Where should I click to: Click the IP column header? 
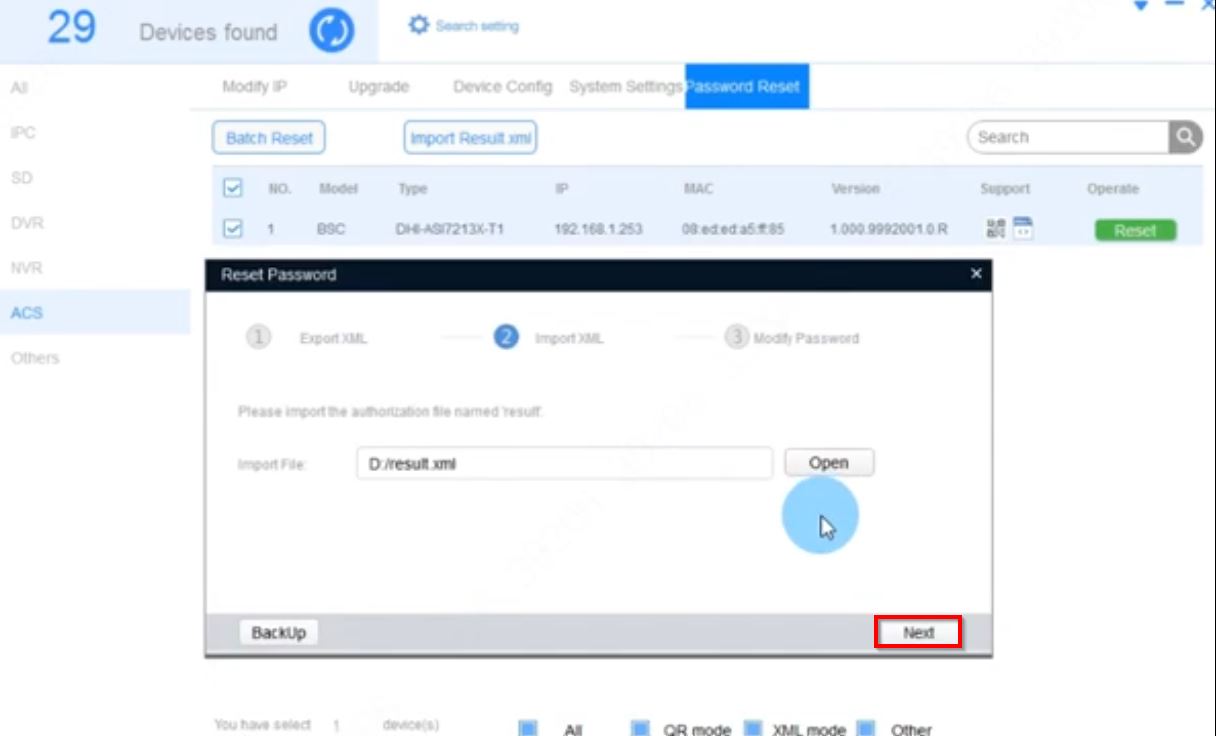(561, 188)
